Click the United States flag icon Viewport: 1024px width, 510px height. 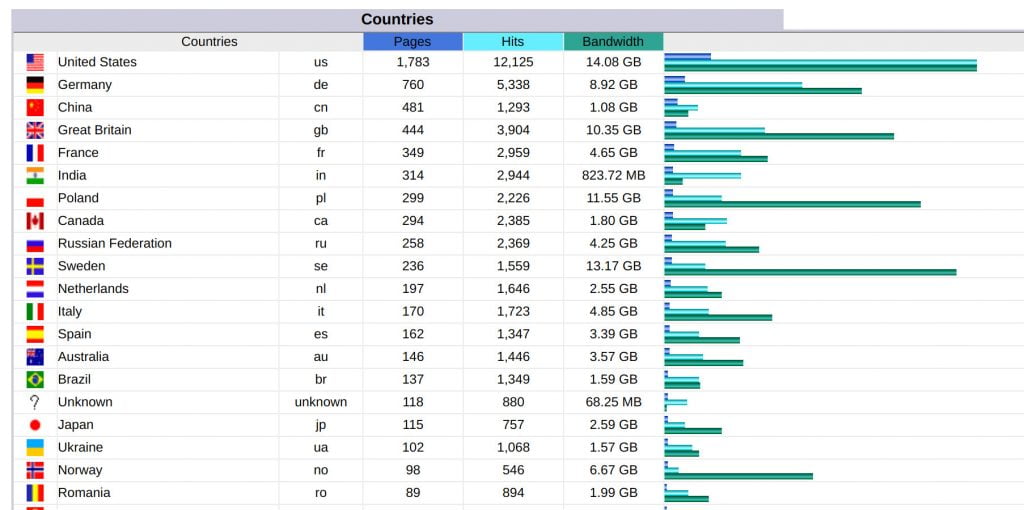35,62
